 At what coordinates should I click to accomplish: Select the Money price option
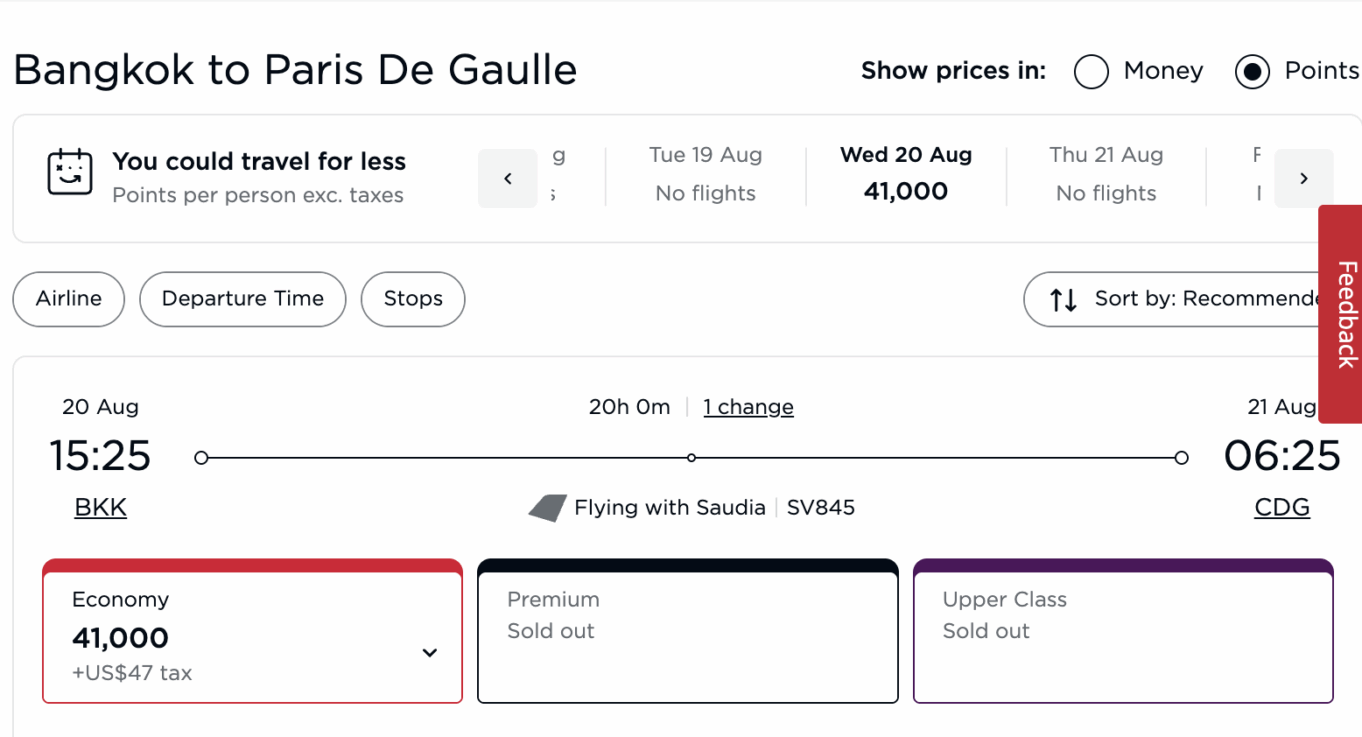(x=1091, y=72)
